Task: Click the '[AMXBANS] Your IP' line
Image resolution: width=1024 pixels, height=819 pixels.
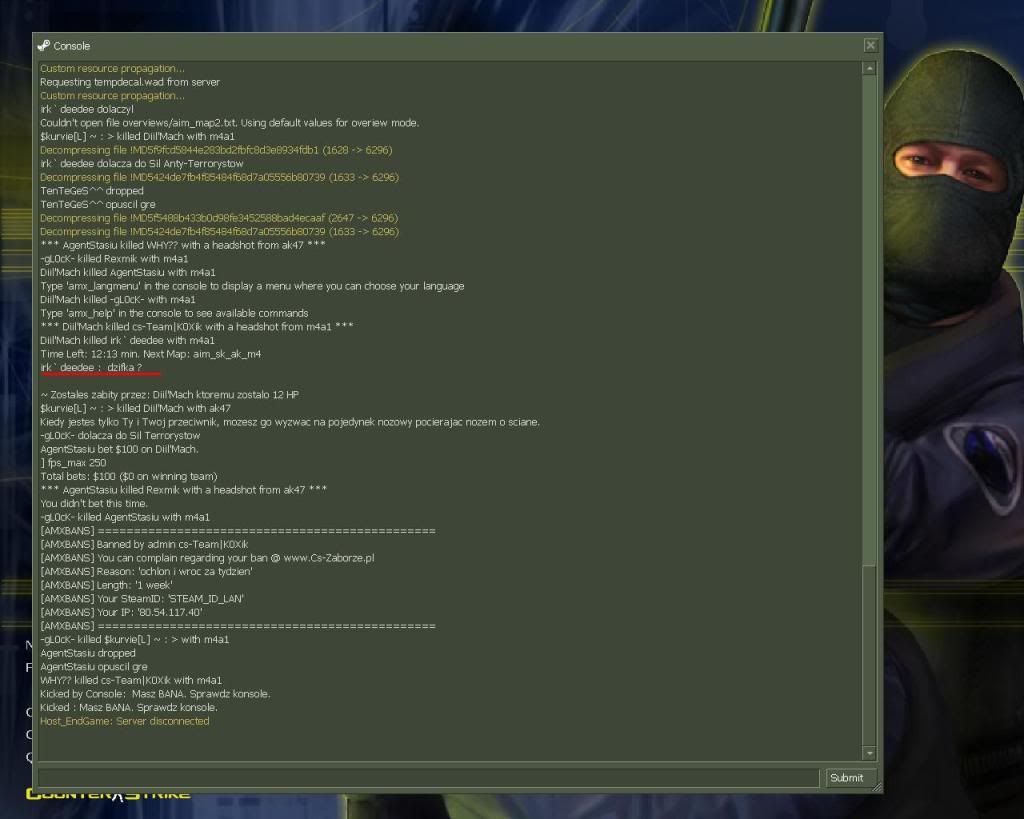Action: click(x=121, y=612)
